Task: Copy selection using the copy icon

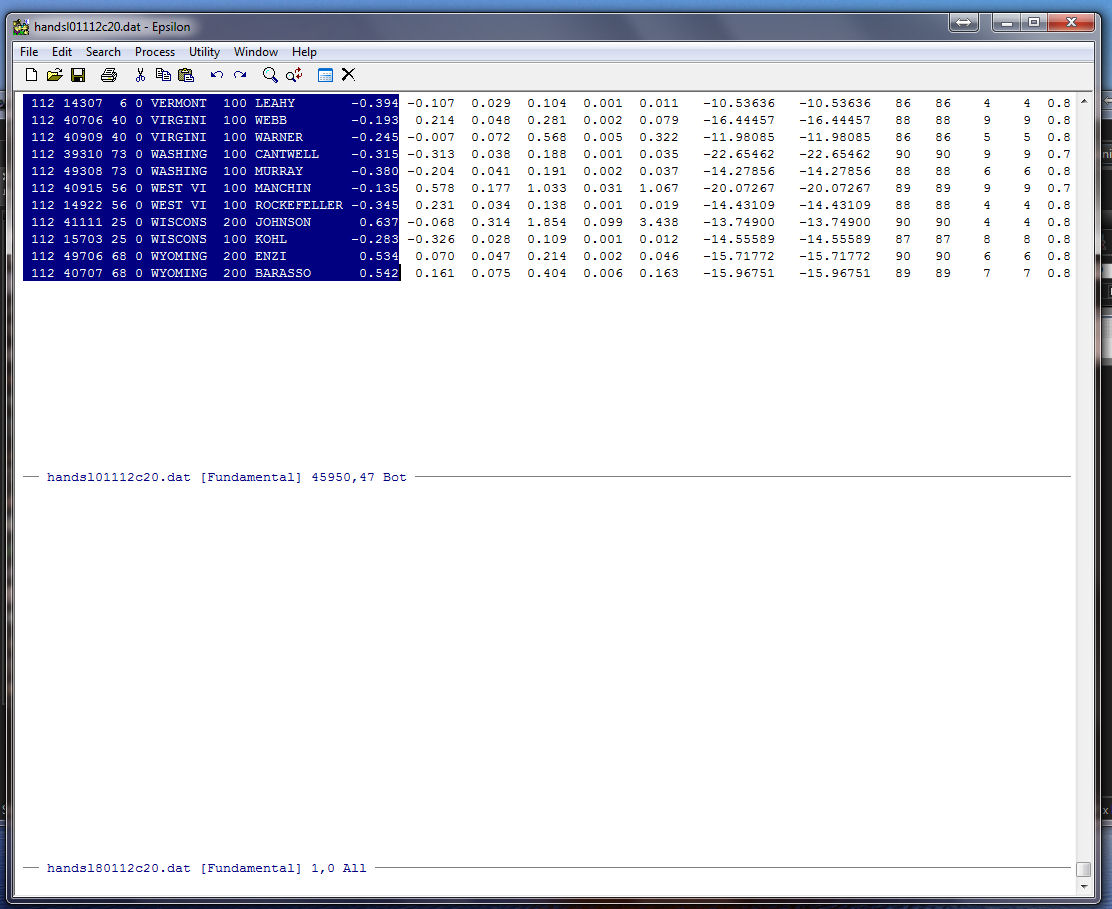Action: coord(163,75)
